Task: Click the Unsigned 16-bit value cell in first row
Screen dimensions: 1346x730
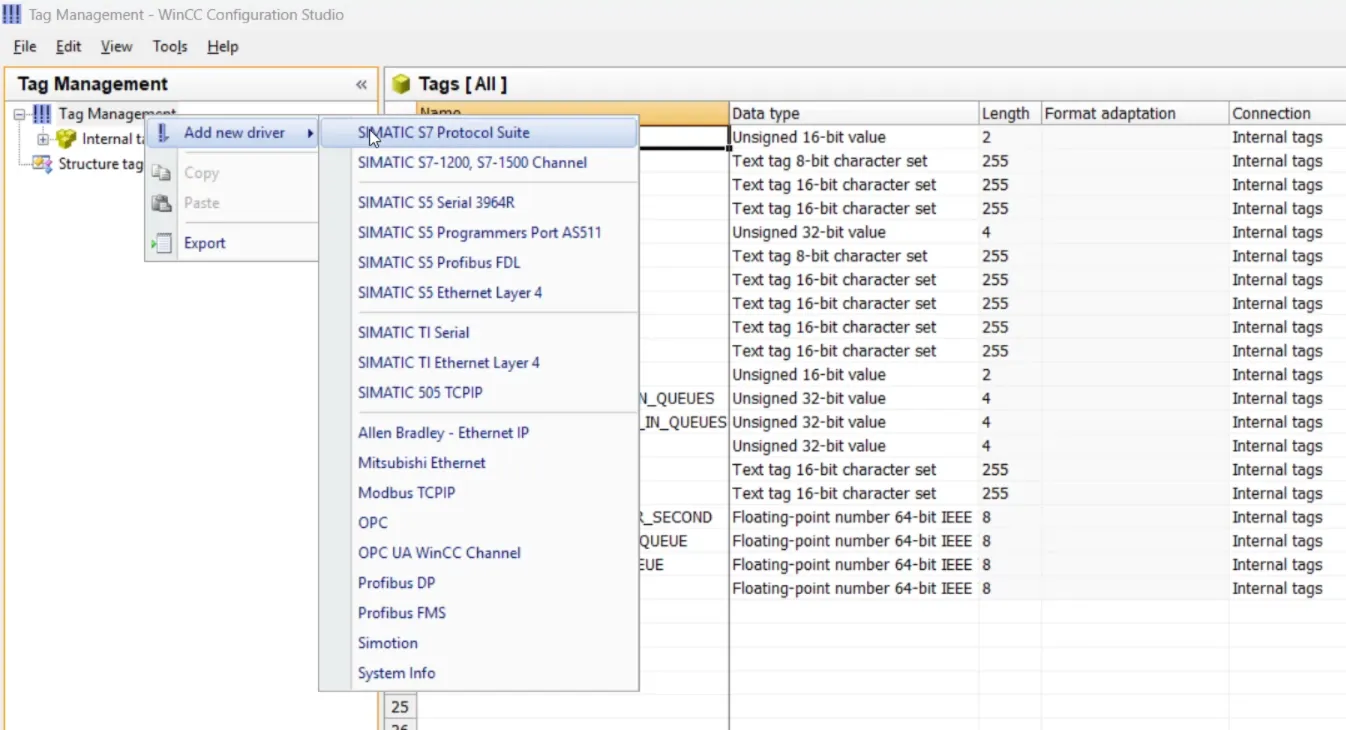Action: click(854, 137)
